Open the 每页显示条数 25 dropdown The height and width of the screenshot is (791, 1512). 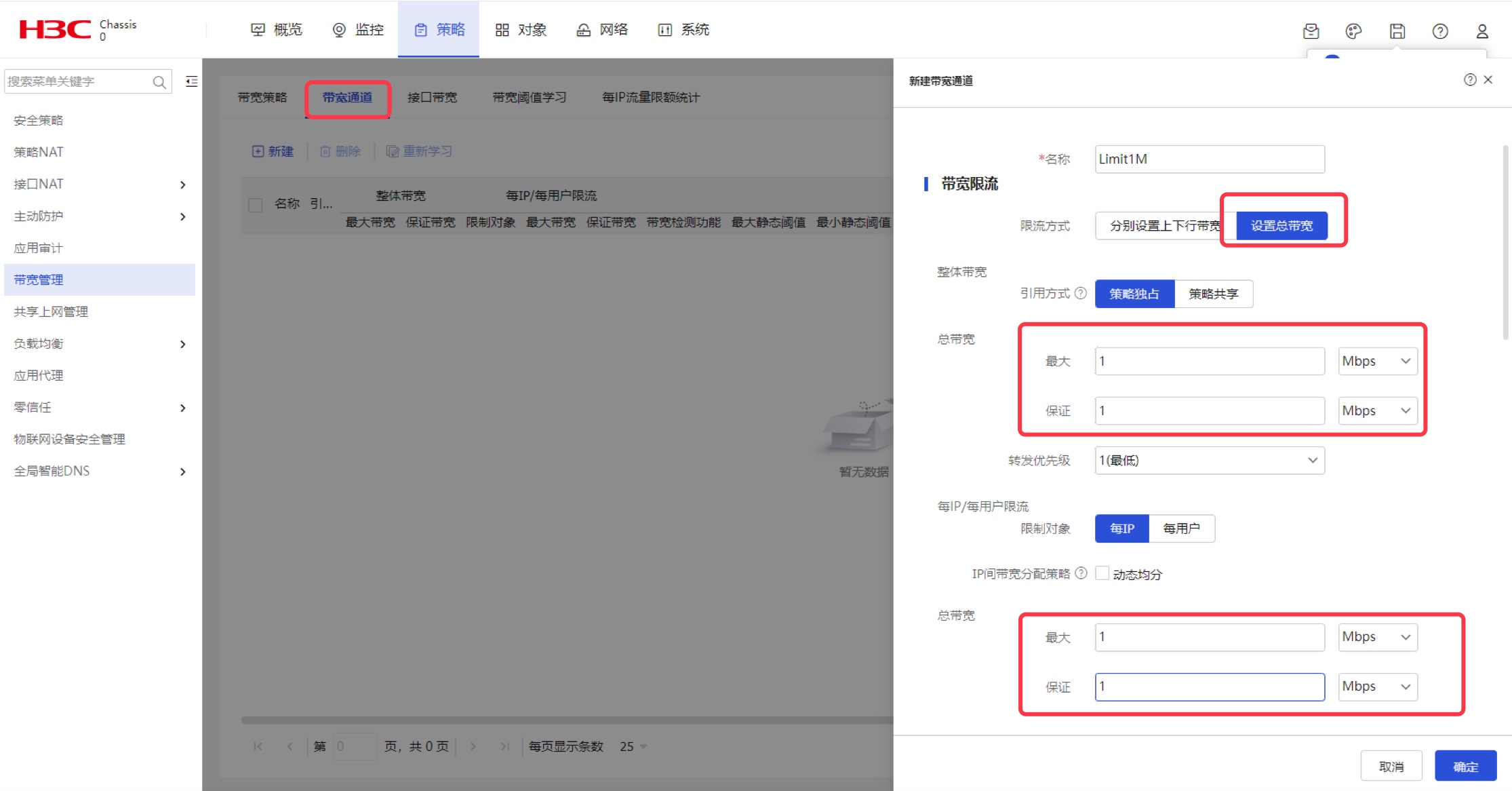(x=633, y=746)
